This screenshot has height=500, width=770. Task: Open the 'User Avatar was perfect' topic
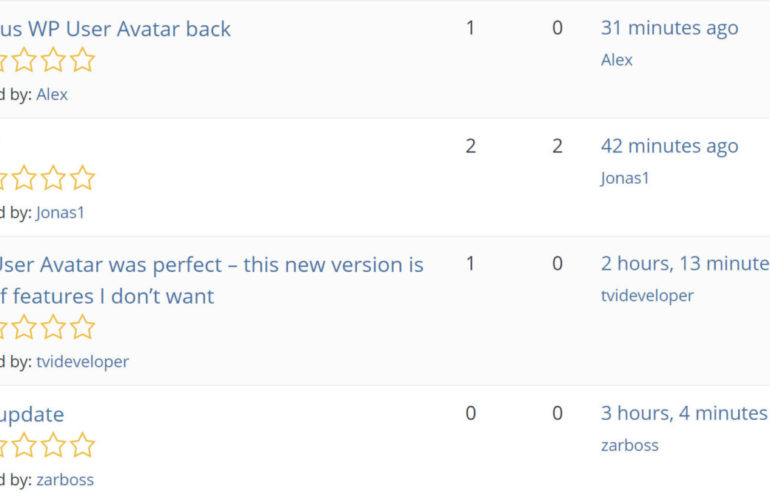(210, 265)
